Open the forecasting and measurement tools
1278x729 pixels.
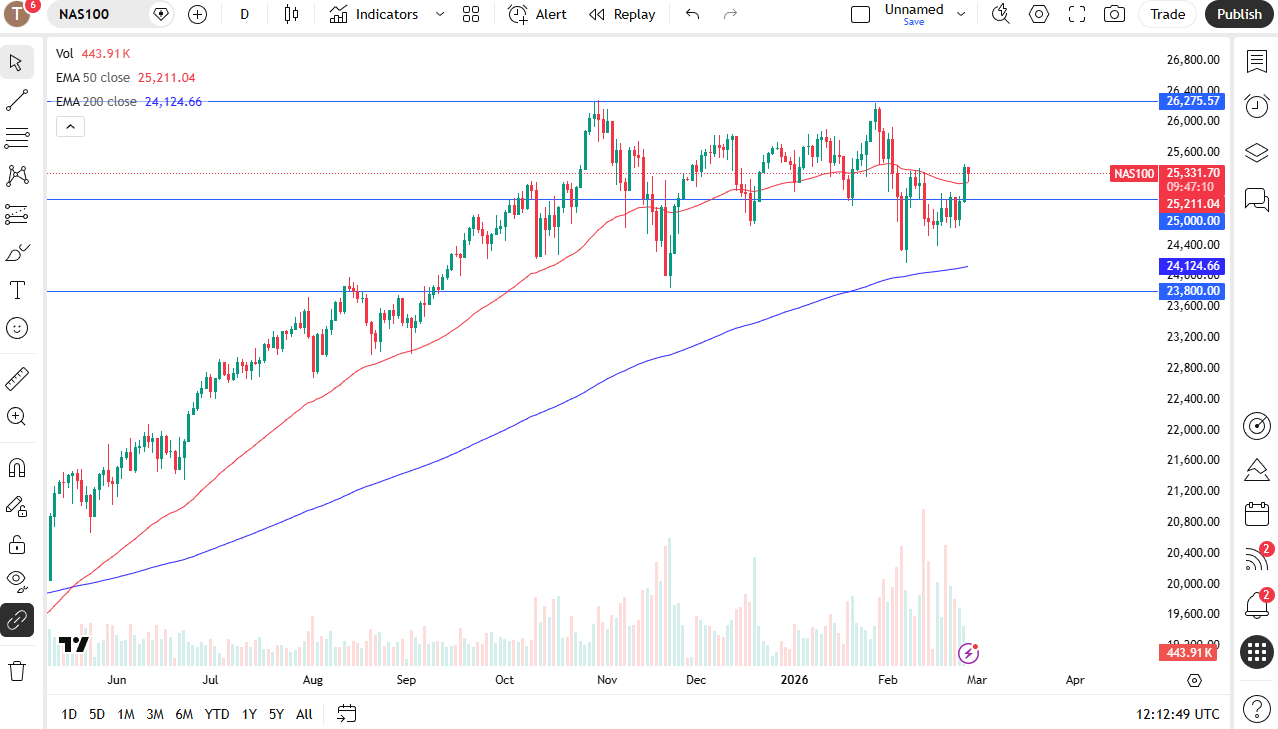(x=16, y=214)
